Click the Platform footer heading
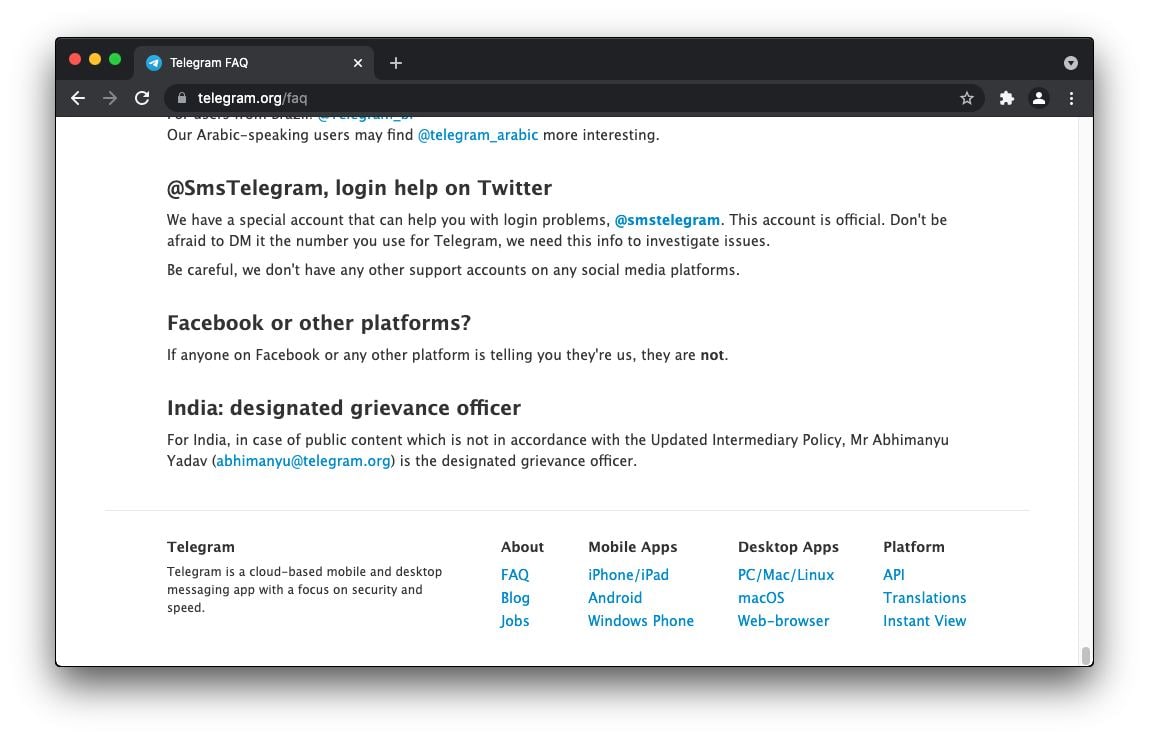 click(x=913, y=547)
